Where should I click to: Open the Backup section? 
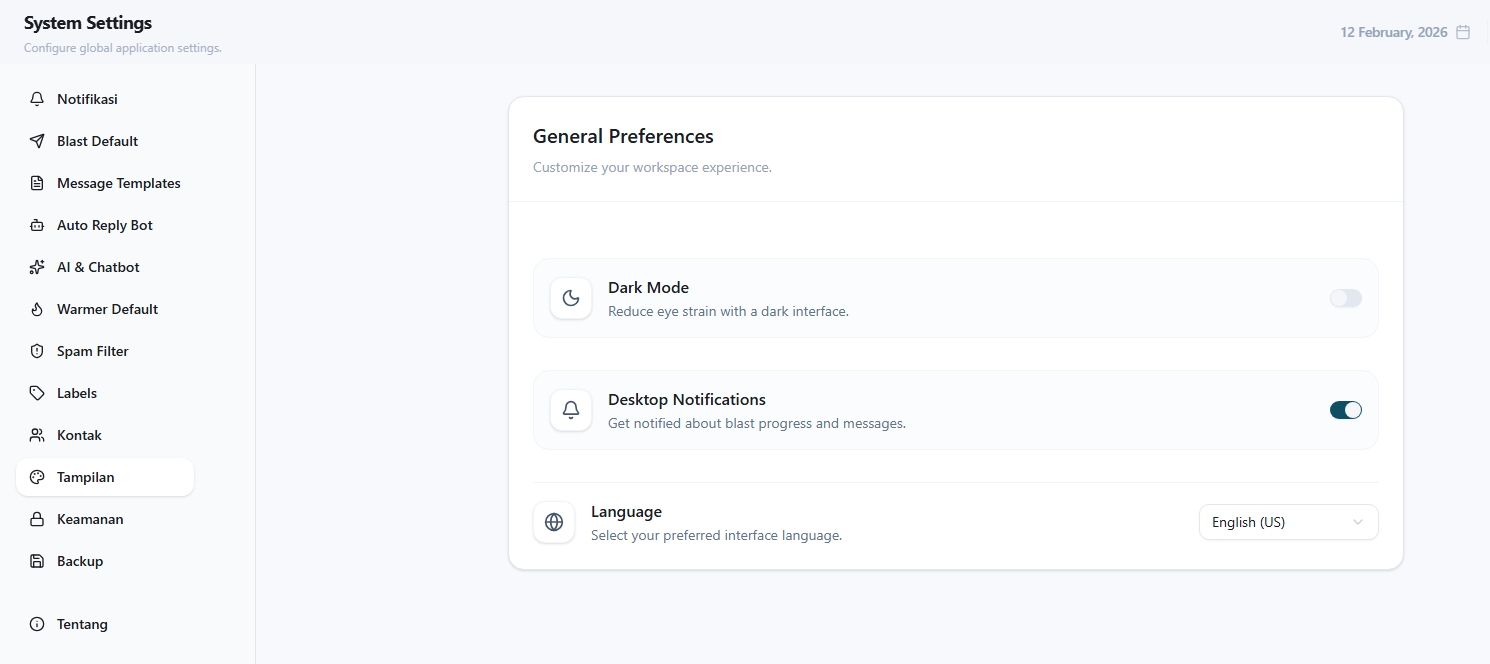click(80, 561)
